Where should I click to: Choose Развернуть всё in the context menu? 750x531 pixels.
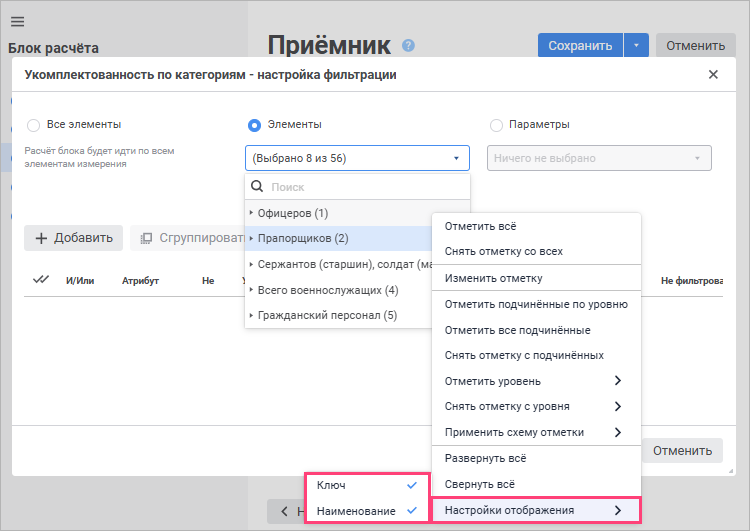pyautogui.click(x=485, y=458)
